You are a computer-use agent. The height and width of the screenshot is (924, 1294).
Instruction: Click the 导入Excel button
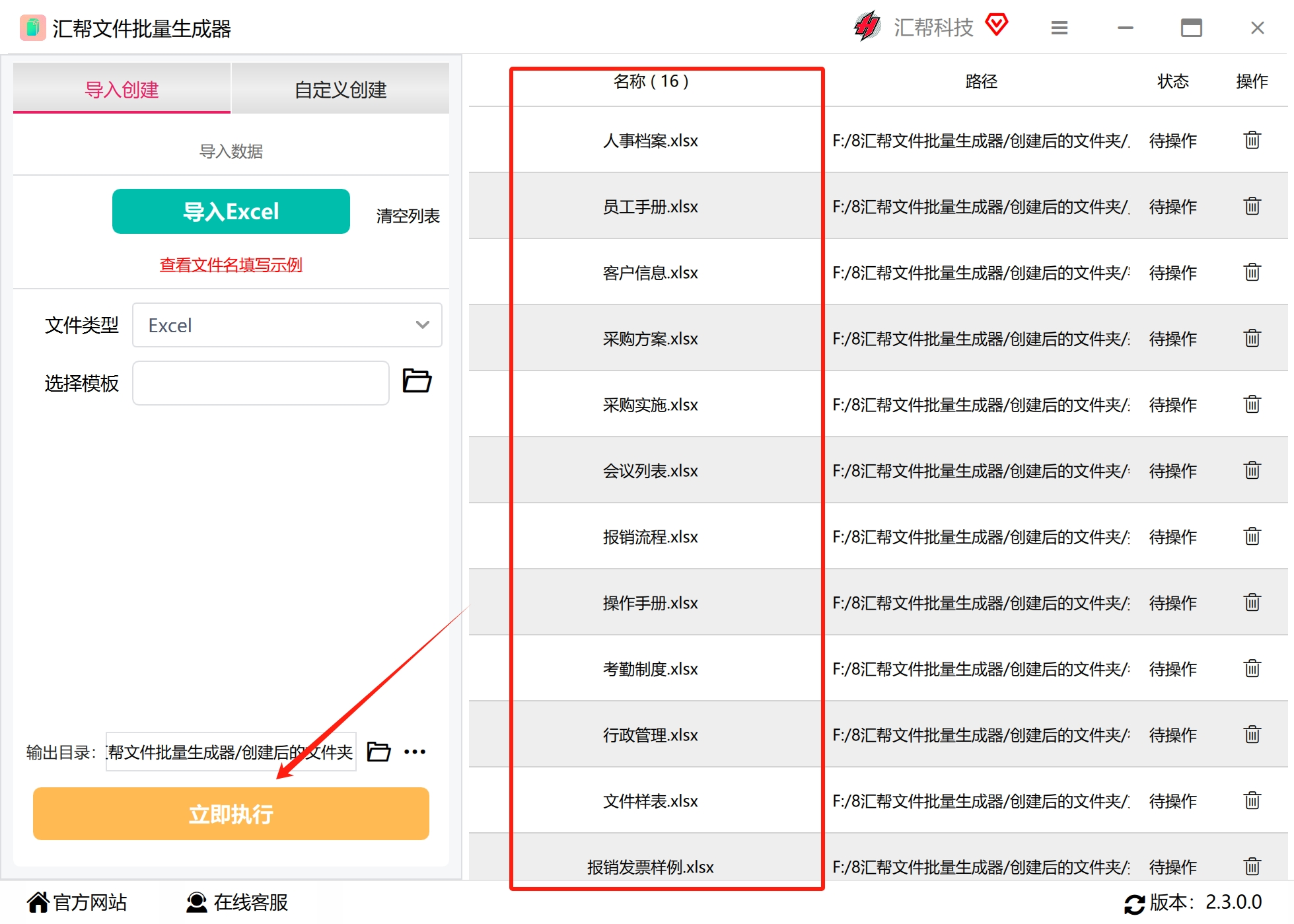tap(231, 211)
